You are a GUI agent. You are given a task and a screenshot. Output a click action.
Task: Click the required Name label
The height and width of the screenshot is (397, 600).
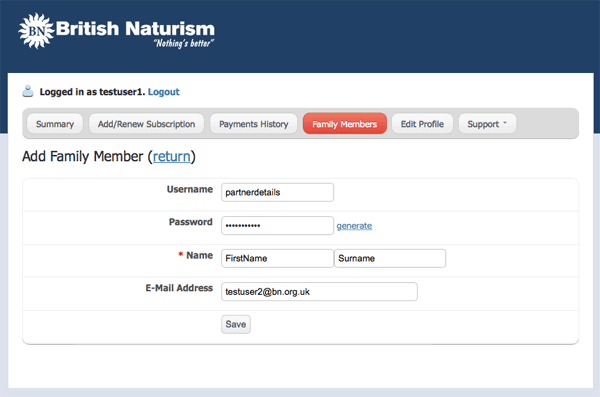point(196,255)
